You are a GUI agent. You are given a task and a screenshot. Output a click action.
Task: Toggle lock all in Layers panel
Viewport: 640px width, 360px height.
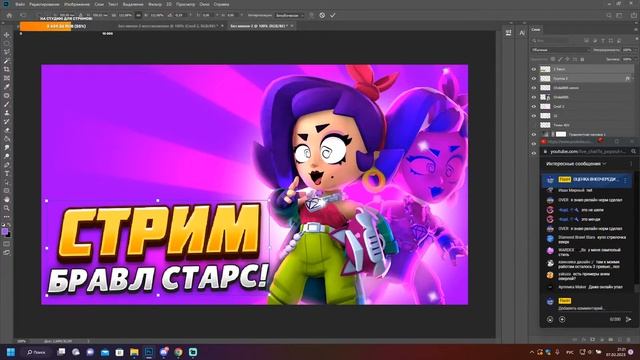(x=582, y=59)
